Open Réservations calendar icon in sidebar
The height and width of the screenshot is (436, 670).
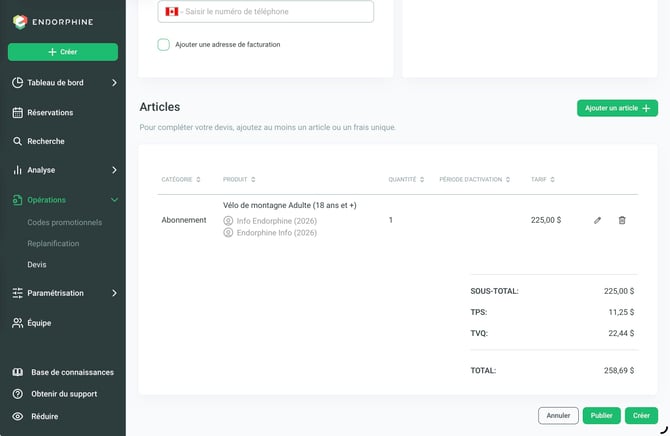[x=18, y=113]
